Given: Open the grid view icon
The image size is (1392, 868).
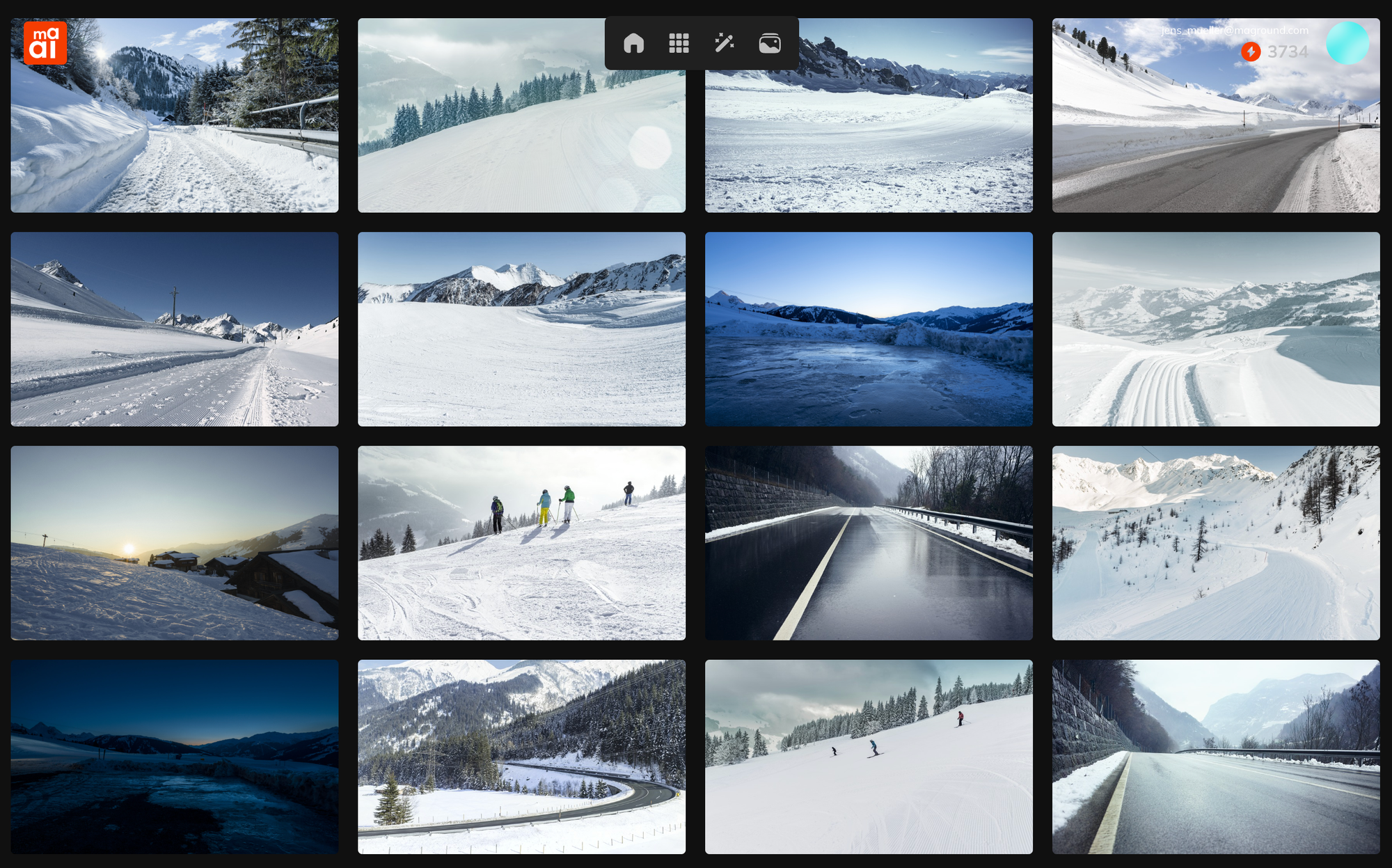Looking at the screenshot, I should 679,43.
